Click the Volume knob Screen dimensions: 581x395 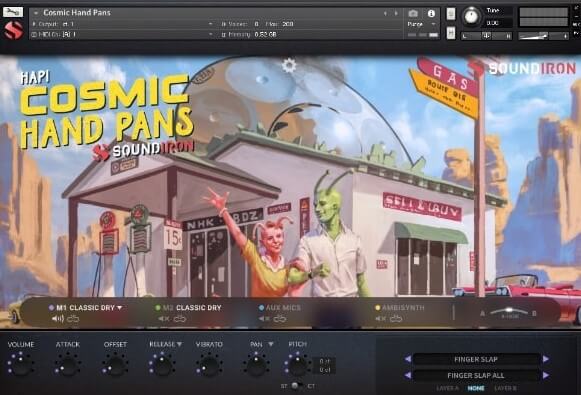tap(21, 365)
